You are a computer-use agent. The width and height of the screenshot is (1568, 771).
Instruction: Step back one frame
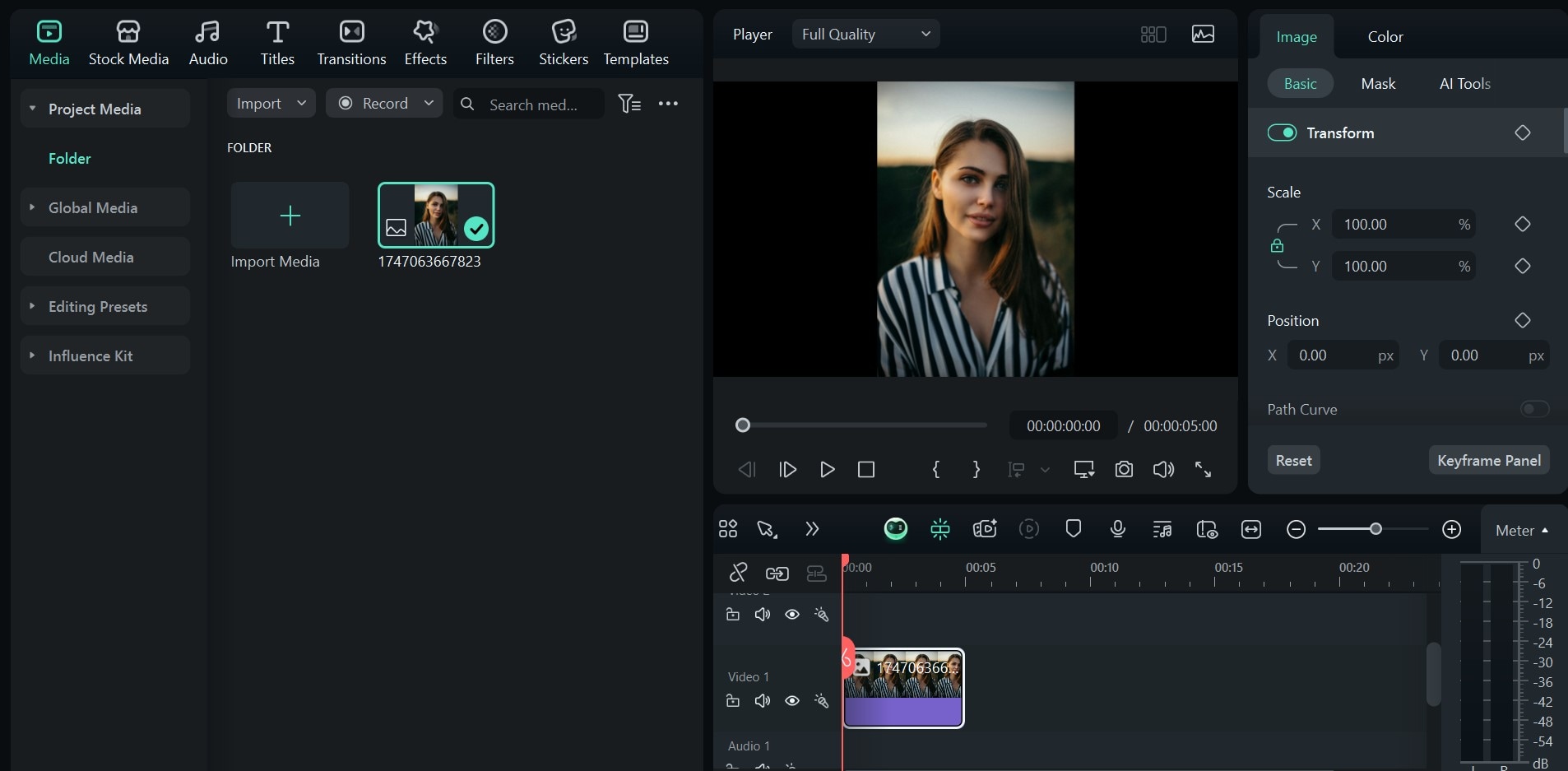(x=747, y=470)
